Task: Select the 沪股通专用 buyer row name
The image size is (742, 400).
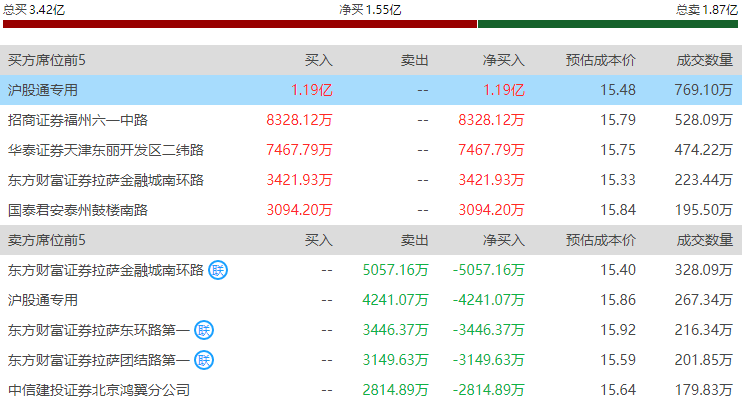Action: [43, 90]
